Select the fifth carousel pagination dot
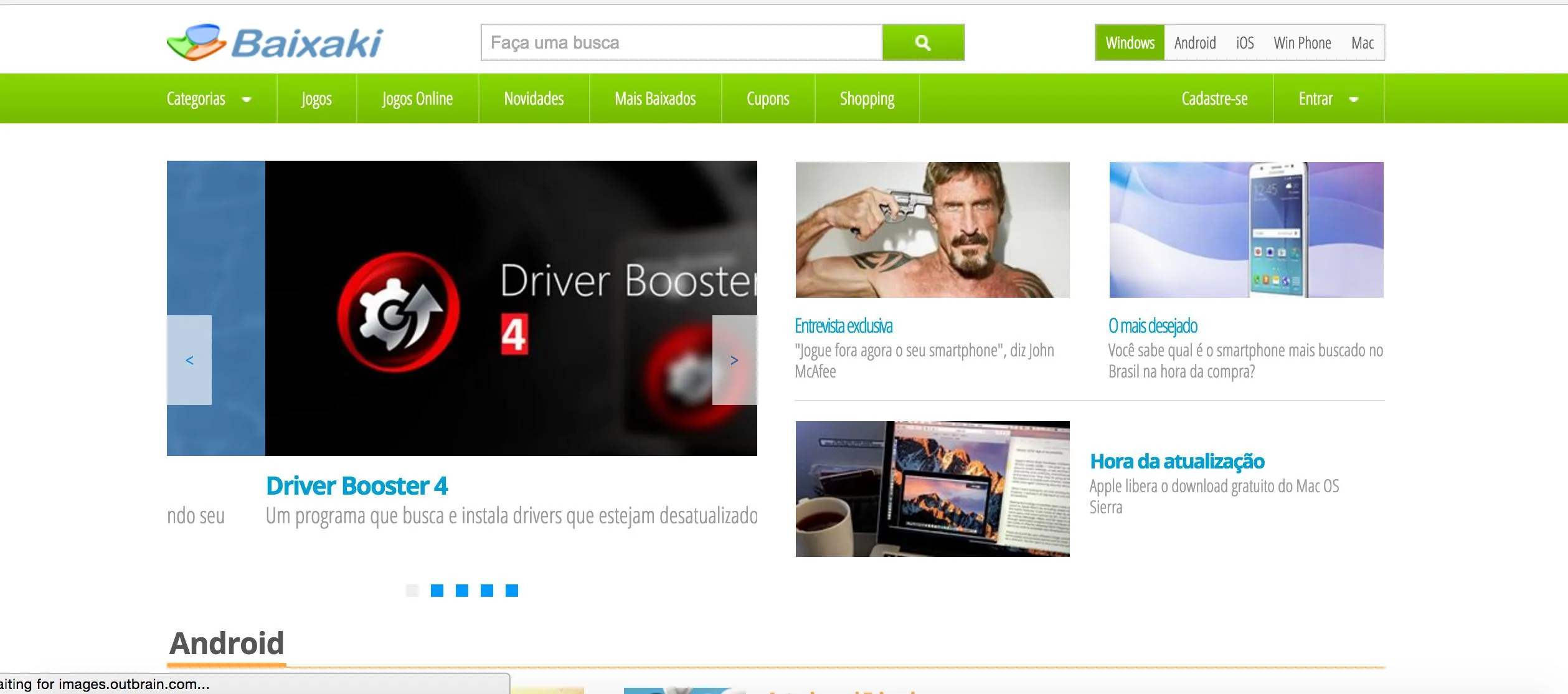Viewport: 1568px width, 694px height. [512, 591]
